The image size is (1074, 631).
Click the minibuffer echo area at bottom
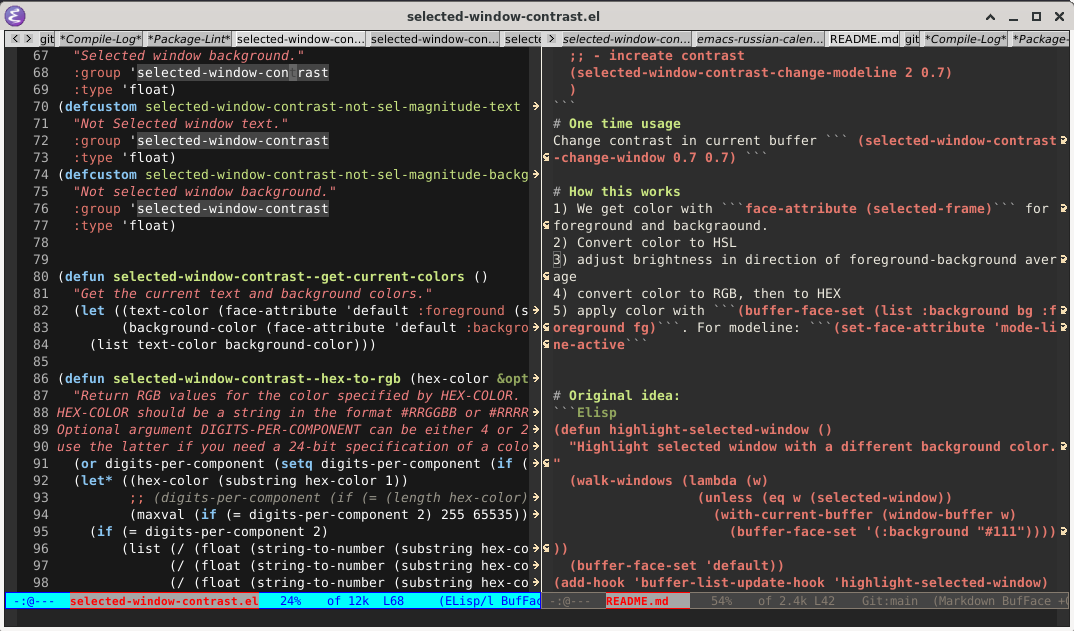pyautogui.click(x=537, y=617)
